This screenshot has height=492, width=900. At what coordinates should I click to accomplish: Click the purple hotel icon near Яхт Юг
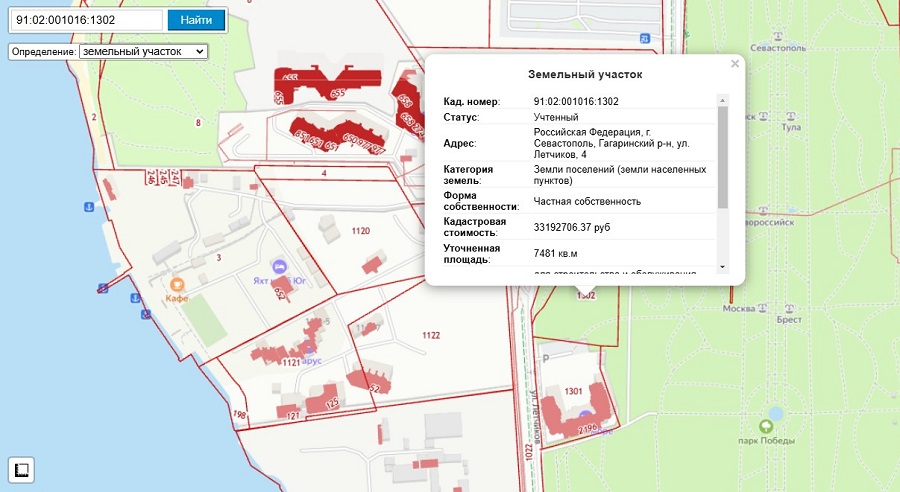[278, 266]
